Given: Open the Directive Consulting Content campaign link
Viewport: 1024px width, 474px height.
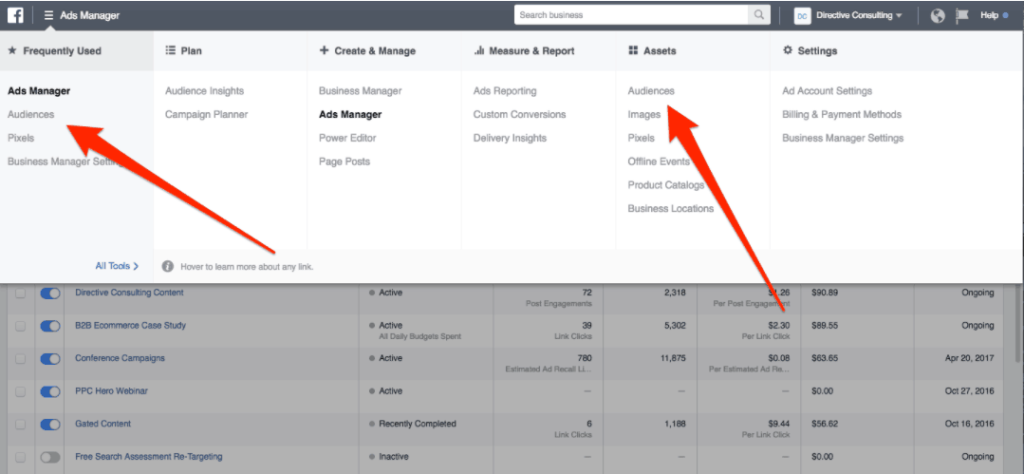Looking at the screenshot, I should (x=129, y=292).
